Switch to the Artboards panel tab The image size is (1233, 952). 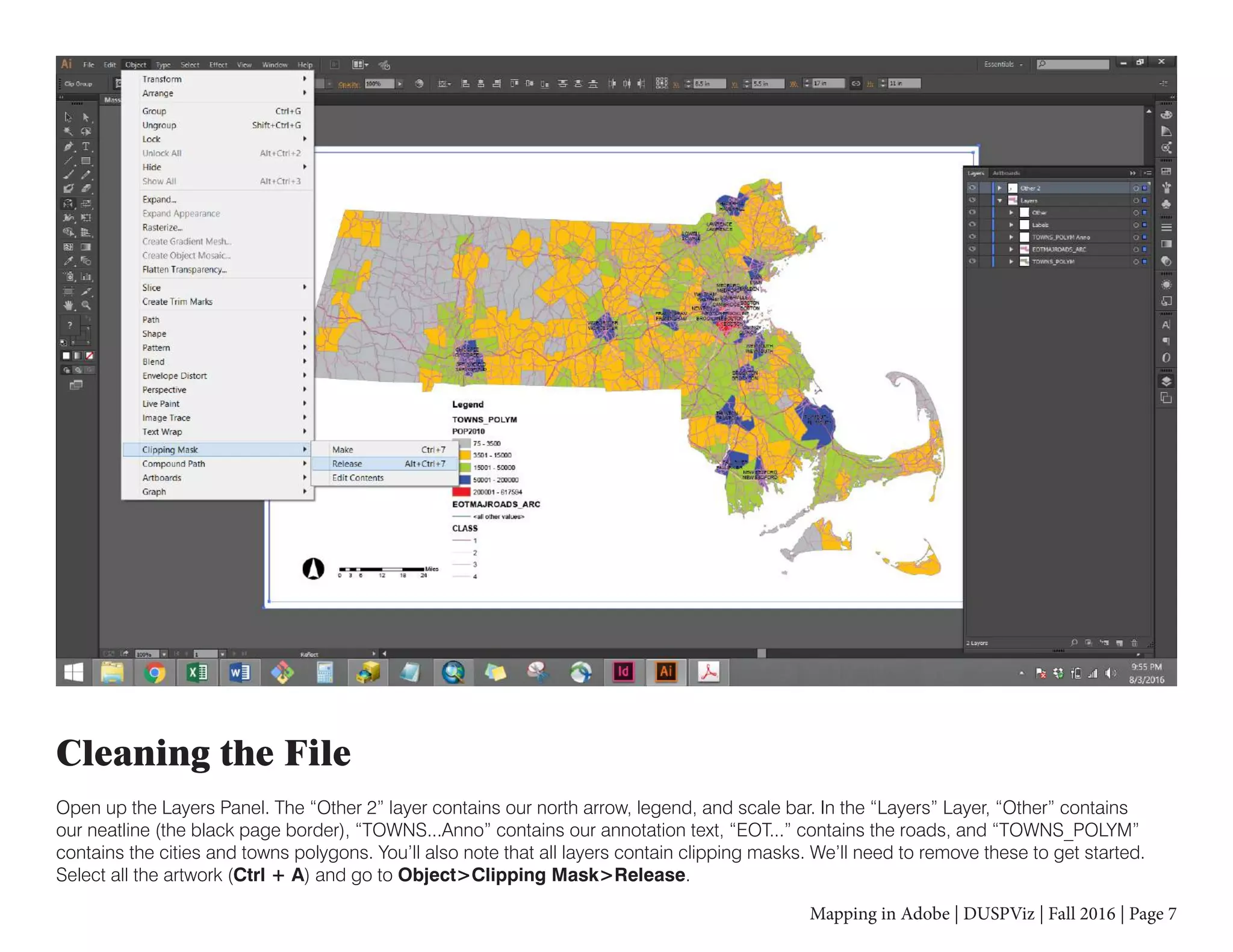tap(1006, 173)
